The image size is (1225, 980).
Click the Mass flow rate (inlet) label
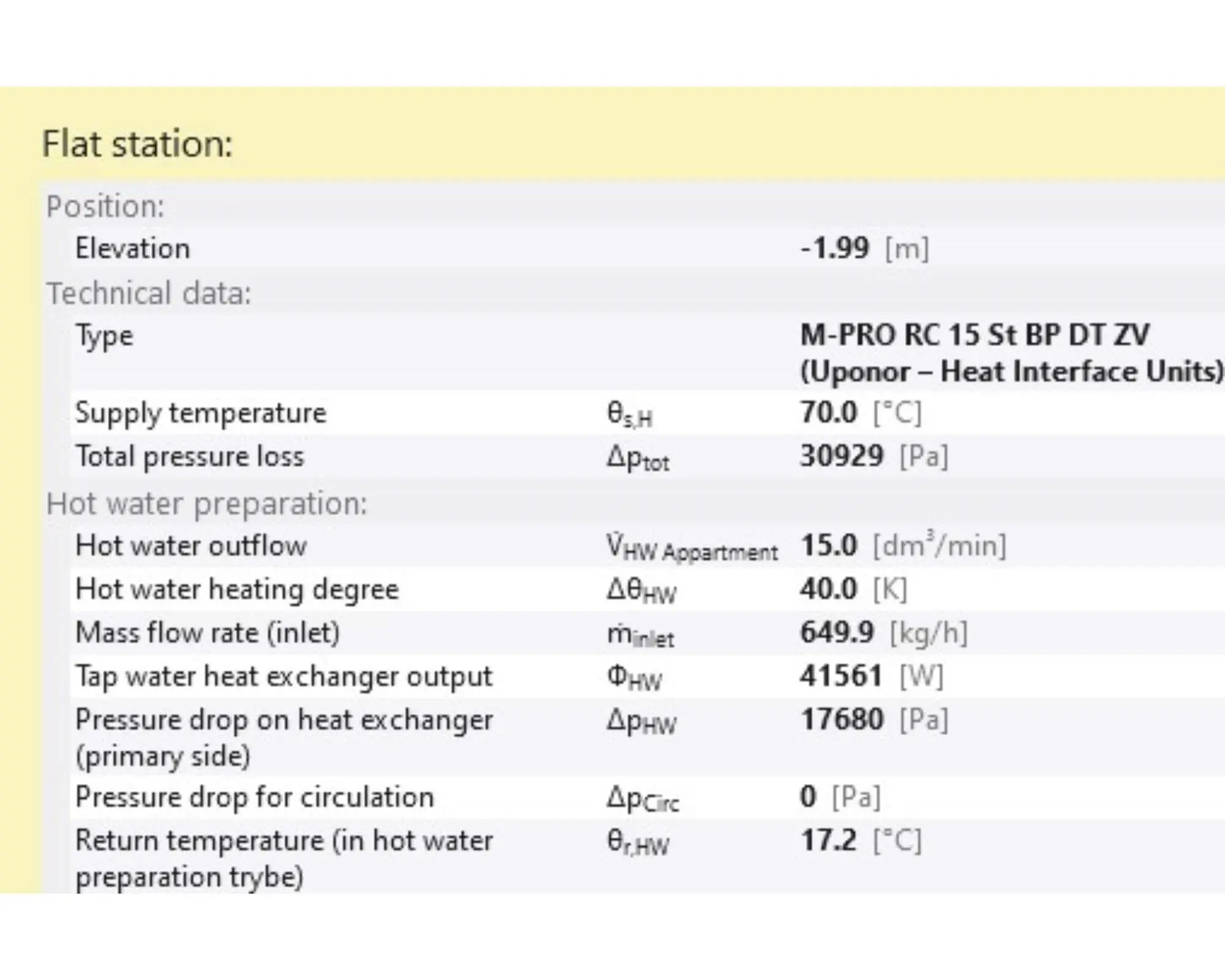[x=207, y=633]
